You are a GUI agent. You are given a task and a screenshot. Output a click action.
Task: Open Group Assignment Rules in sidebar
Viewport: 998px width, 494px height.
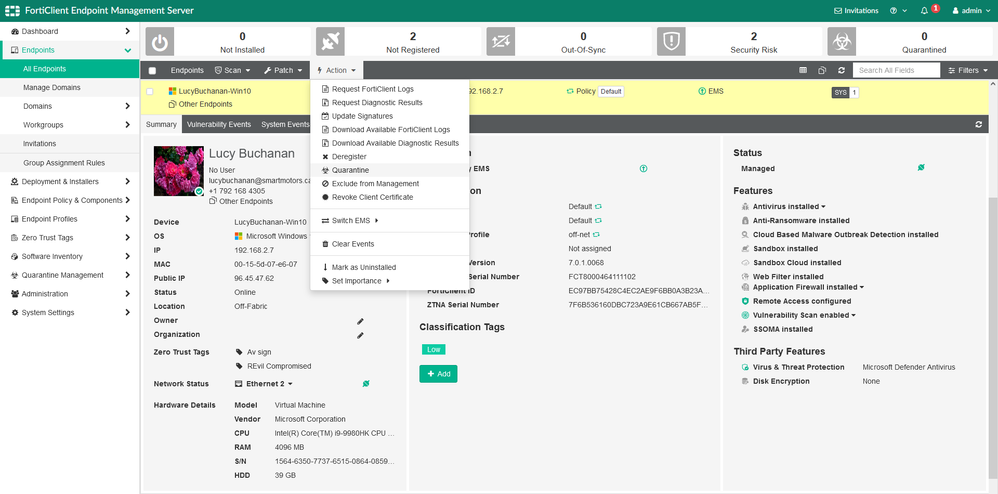pyautogui.click(x=70, y=163)
